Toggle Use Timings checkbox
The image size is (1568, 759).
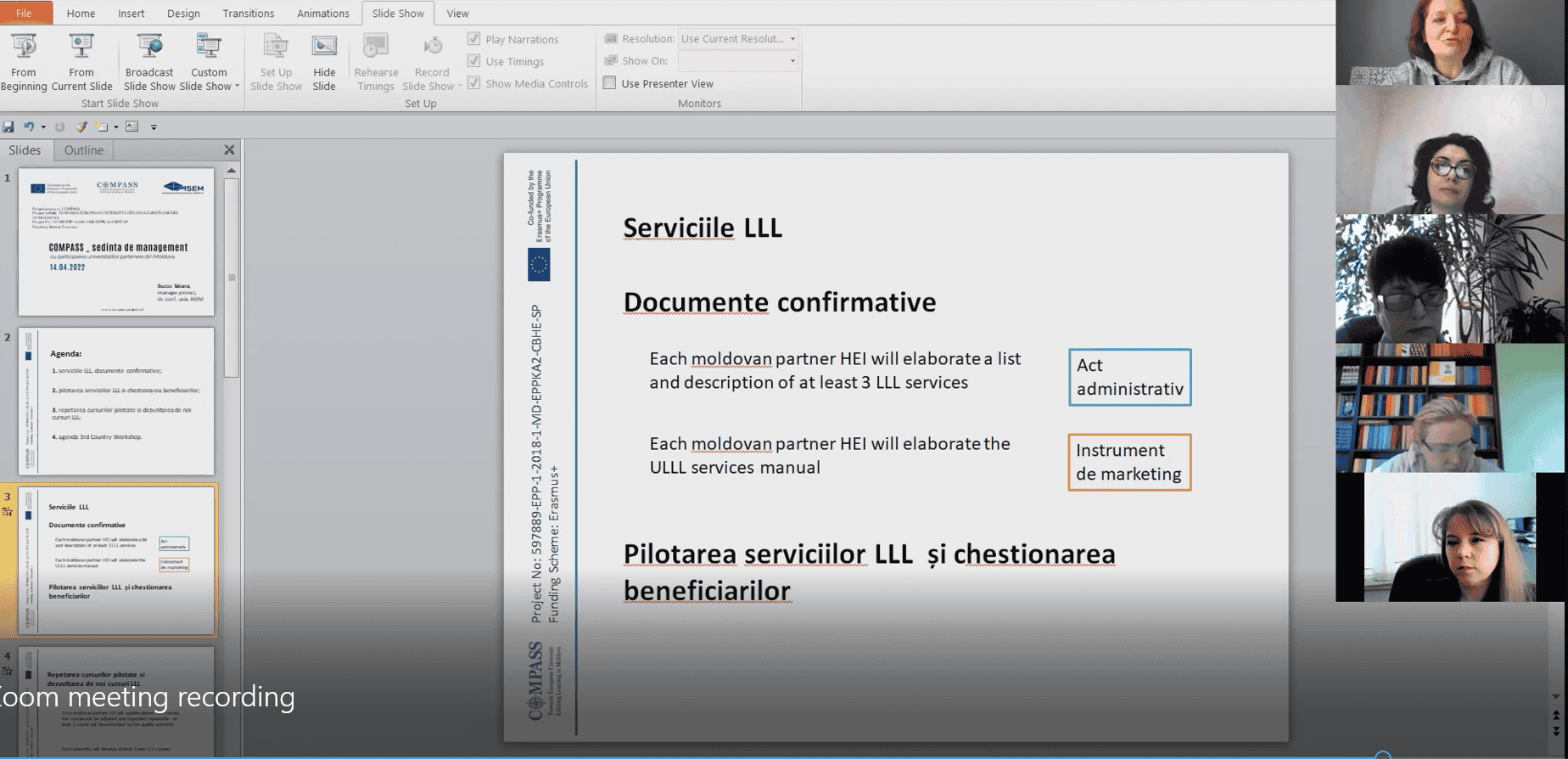pyautogui.click(x=474, y=61)
